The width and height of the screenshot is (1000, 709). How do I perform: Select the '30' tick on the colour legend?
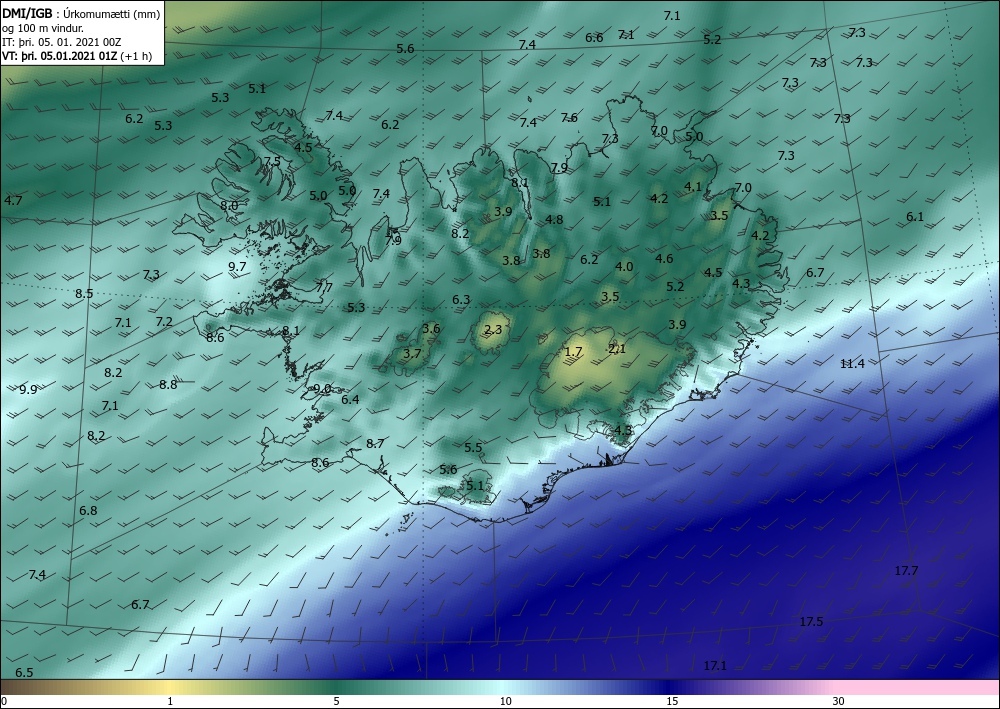pos(839,701)
